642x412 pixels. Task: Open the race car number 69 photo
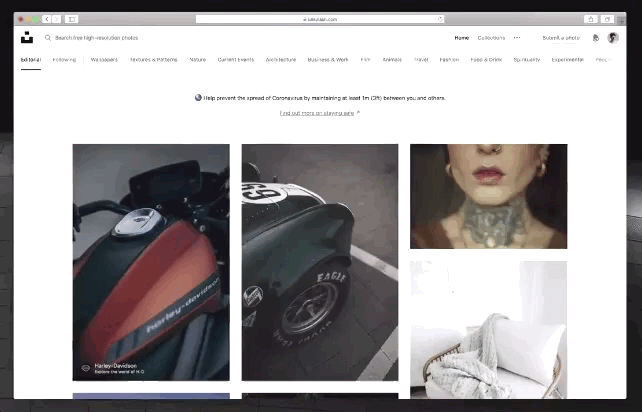point(320,262)
